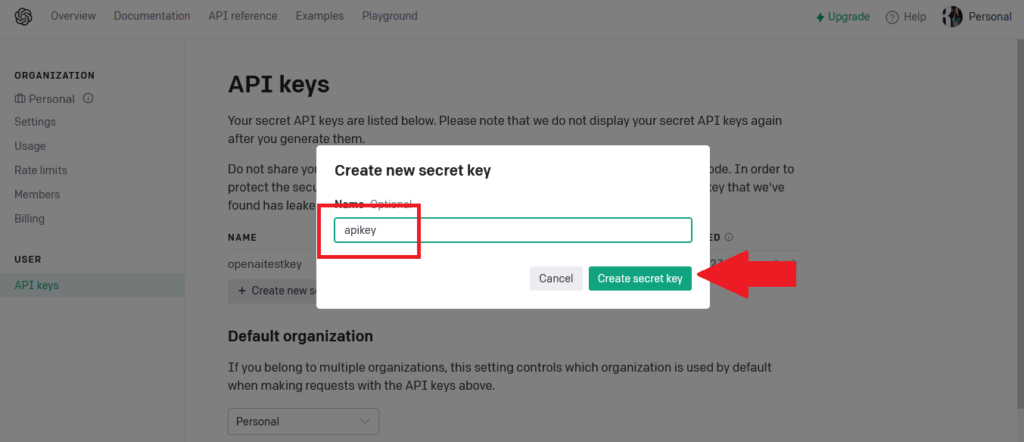Image resolution: width=1024 pixels, height=442 pixels.
Task: Click the Personal profile avatar
Action: [x=952, y=17]
